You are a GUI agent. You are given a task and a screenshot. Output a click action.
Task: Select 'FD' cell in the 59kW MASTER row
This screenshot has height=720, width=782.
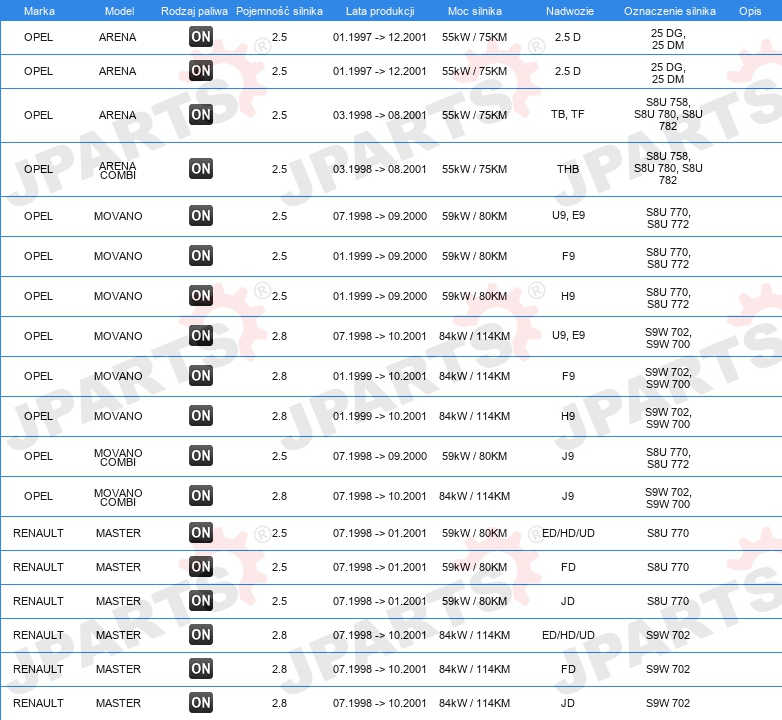coord(568,567)
